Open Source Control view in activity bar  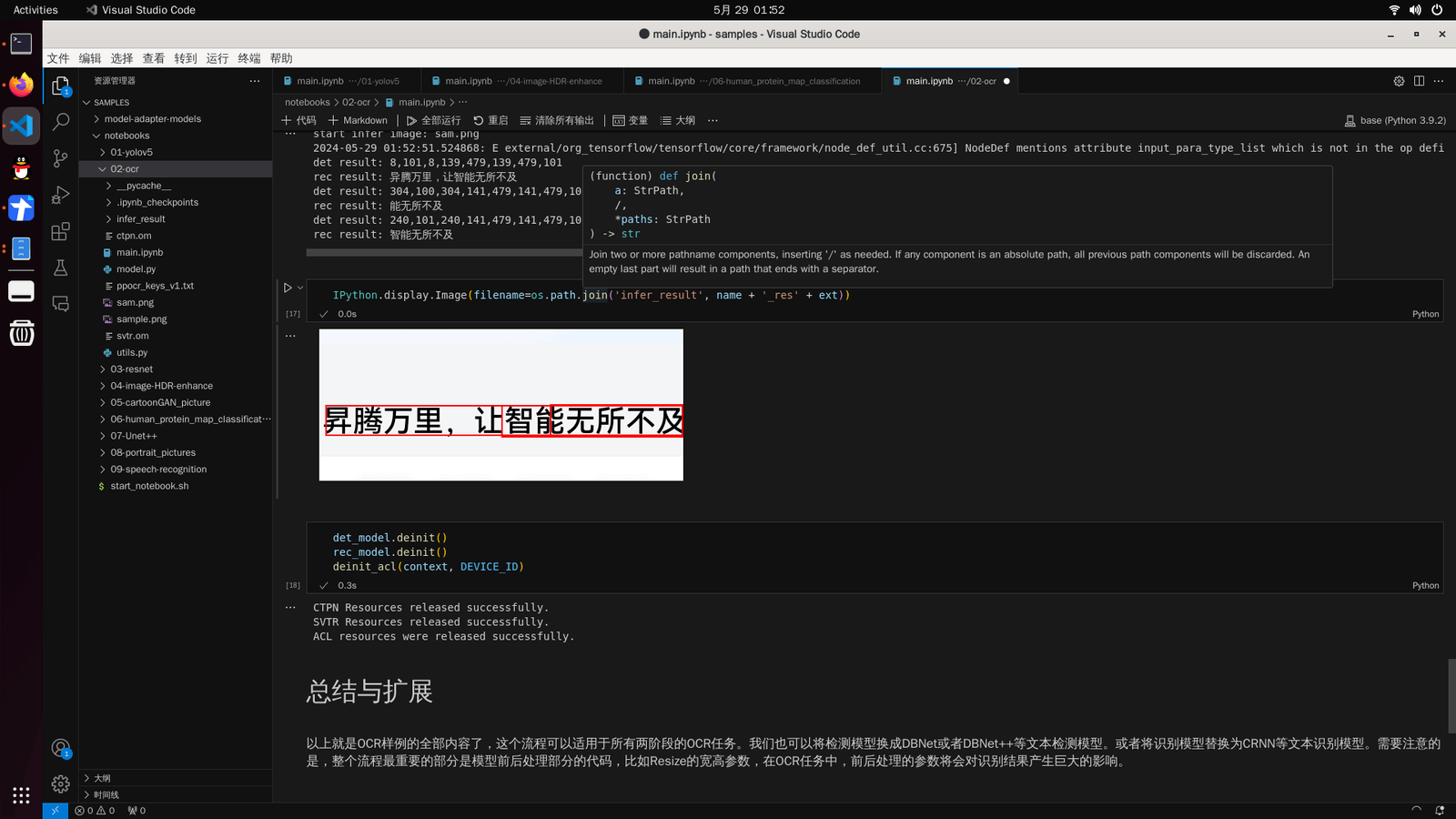pos(61,158)
